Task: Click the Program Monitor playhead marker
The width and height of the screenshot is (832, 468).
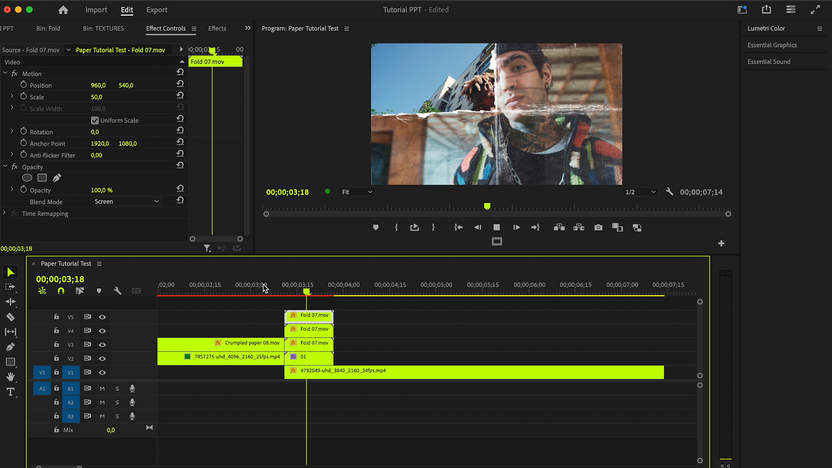Action: coord(487,206)
